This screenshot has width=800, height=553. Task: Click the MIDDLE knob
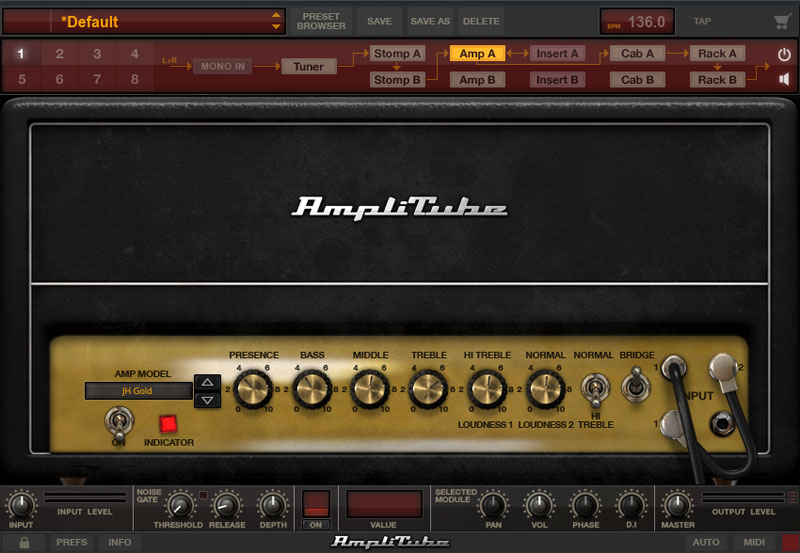(x=370, y=390)
